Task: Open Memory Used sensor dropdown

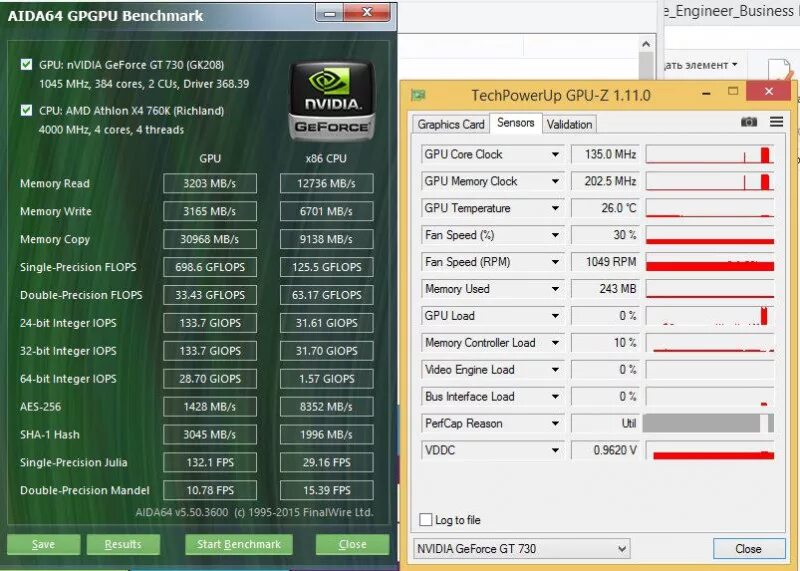Action: 555,289
